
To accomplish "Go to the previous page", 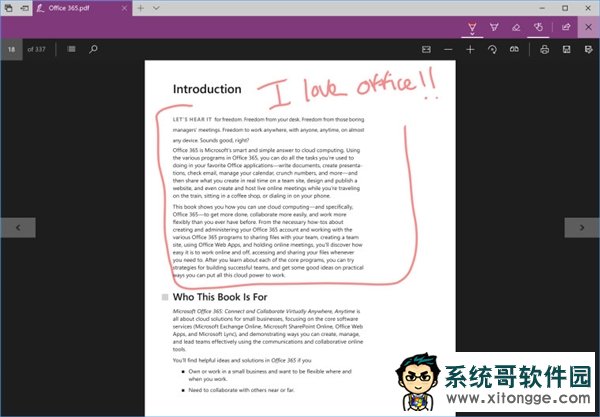I will click(18, 228).
